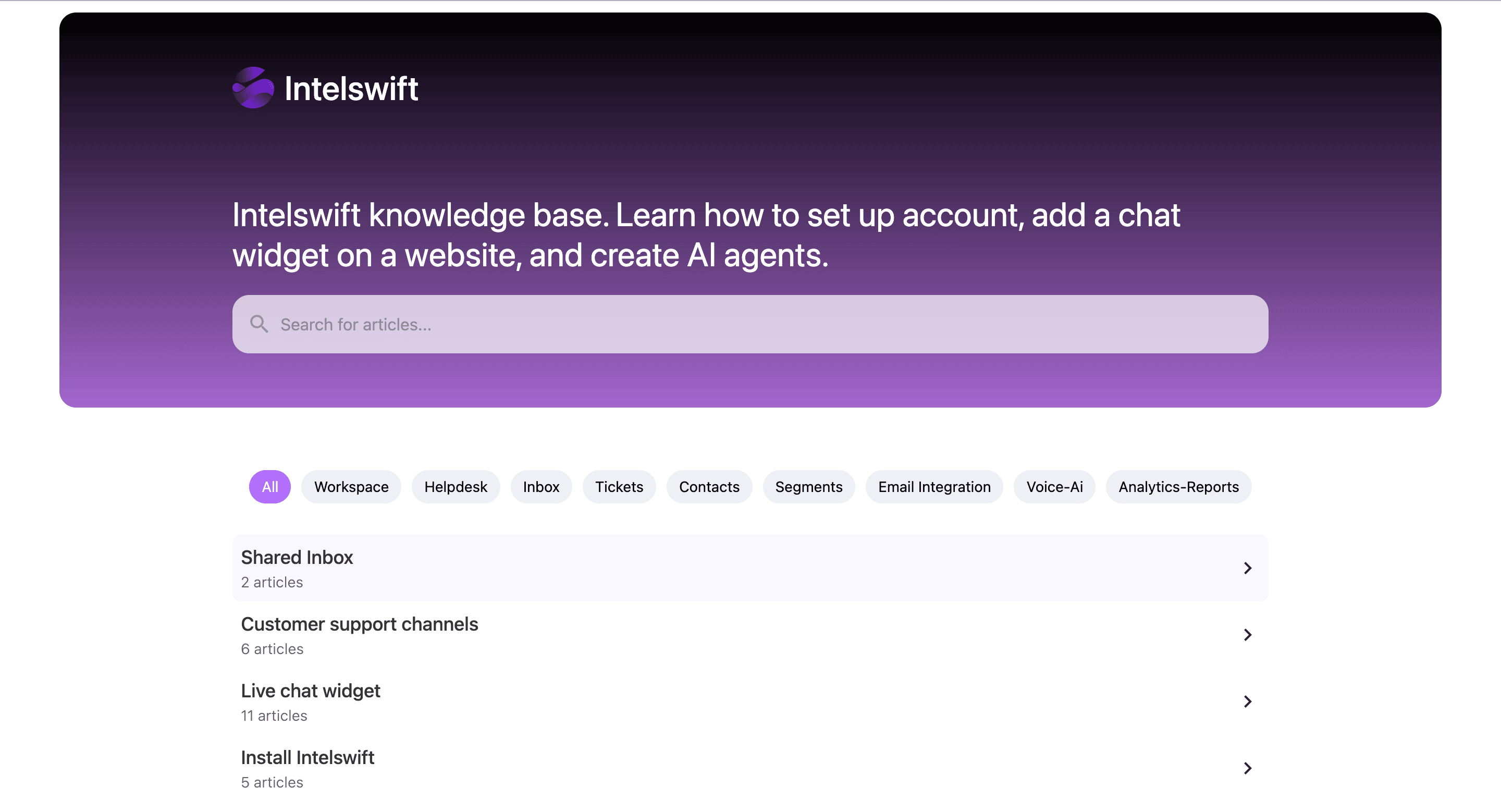This screenshot has height=812, width=1501.
Task: Switch to the Inbox category tab
Action: 541,486
